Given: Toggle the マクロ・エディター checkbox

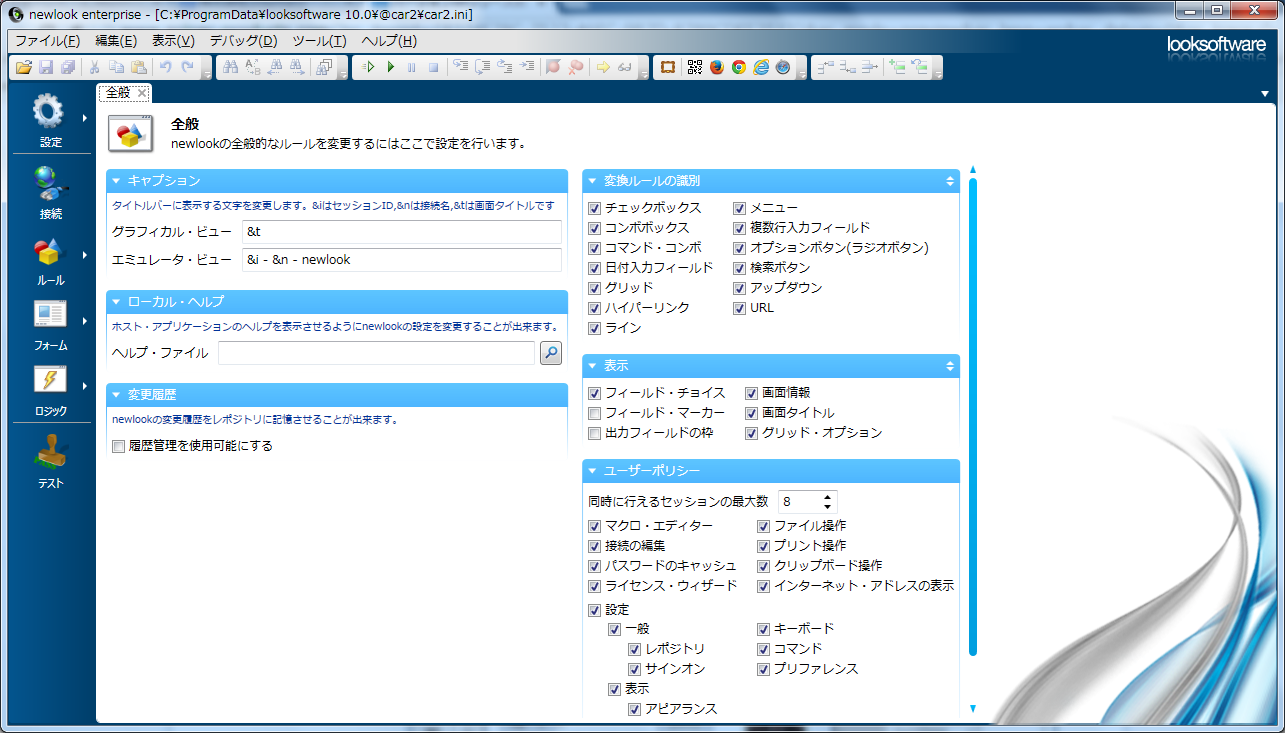Looking at the screenshot, I should tap(595, 526).
